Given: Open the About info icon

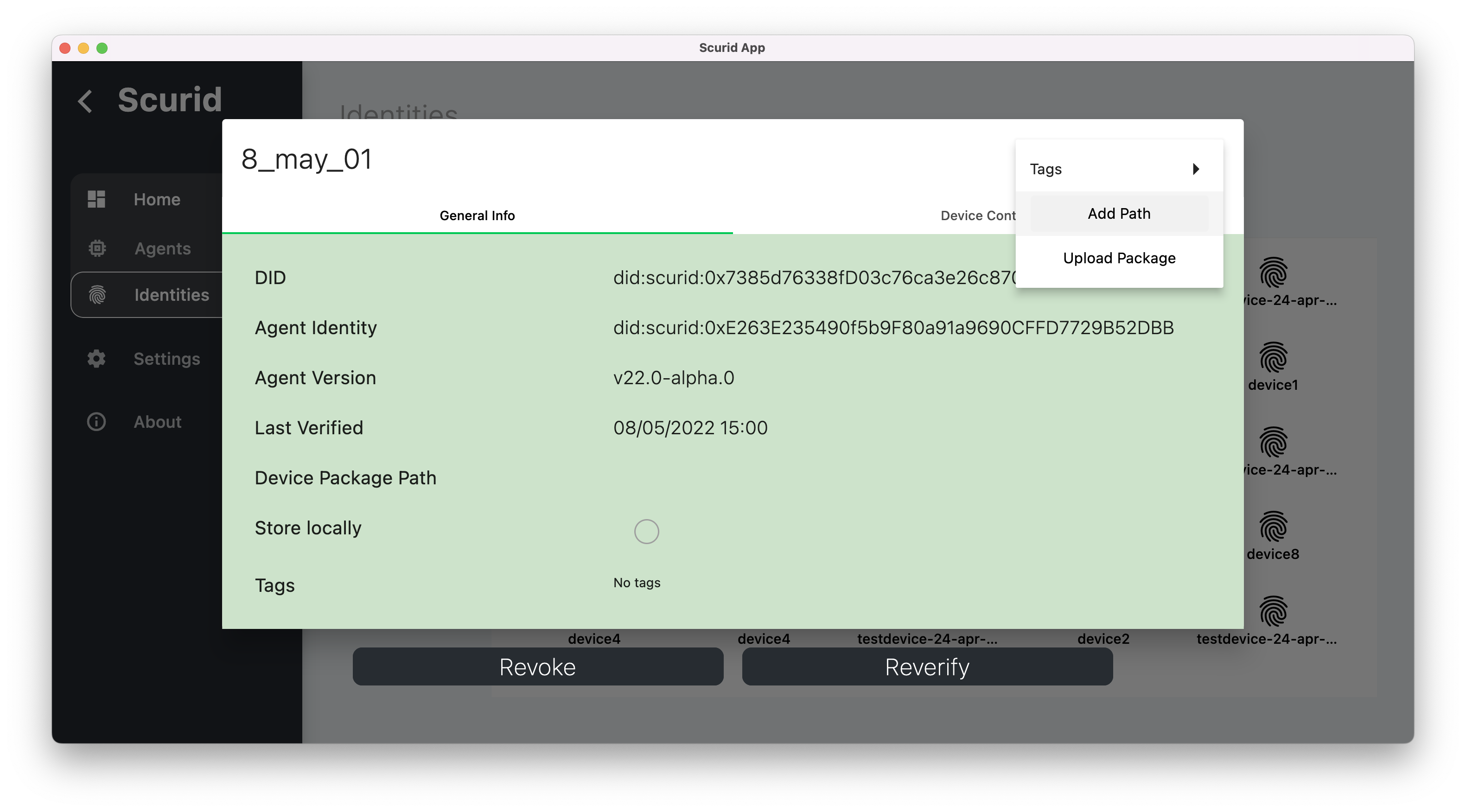Looking at the screenshot, I should [x=96, y=422].
